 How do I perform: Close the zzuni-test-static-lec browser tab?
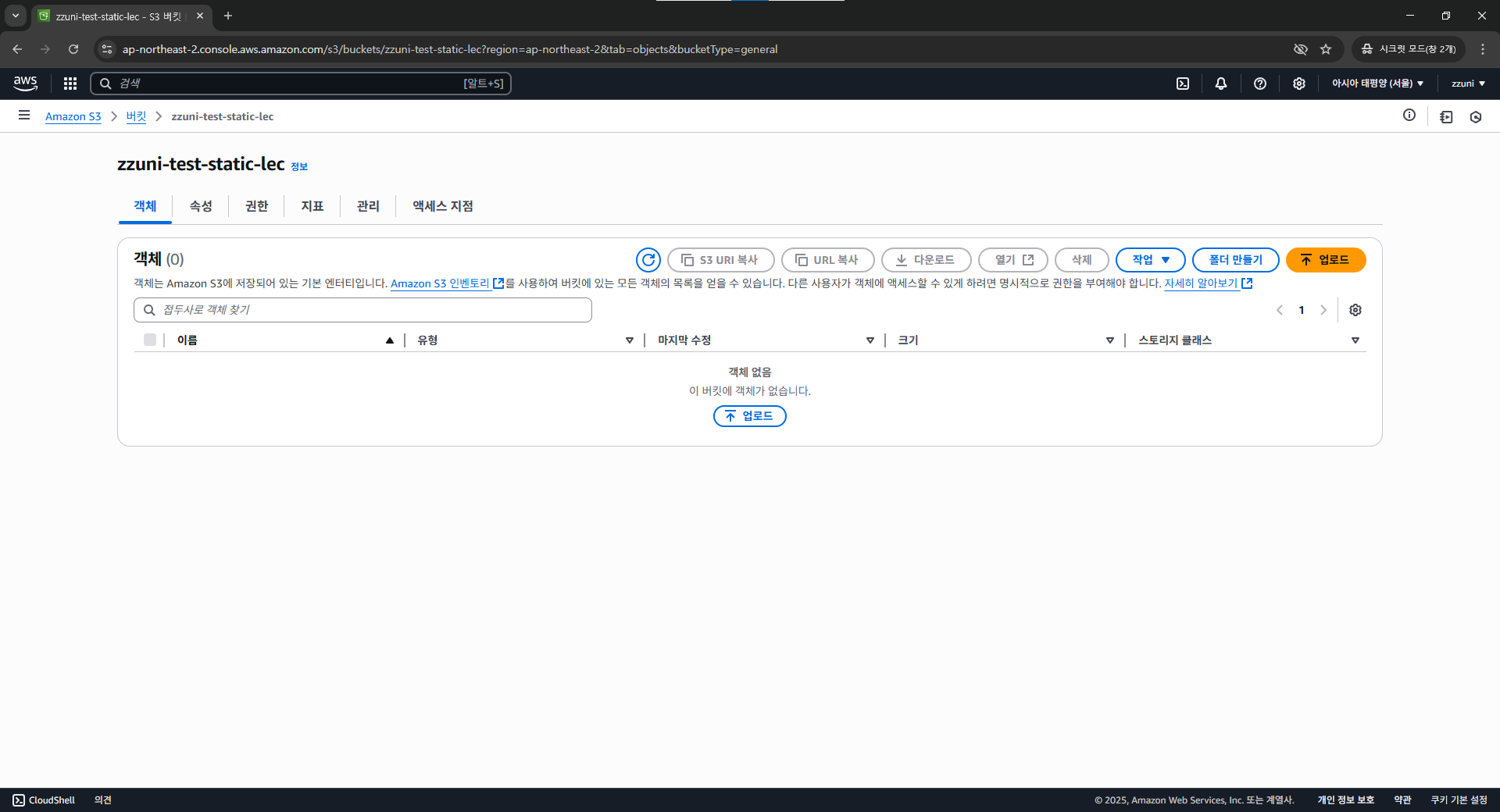point(200,16)
